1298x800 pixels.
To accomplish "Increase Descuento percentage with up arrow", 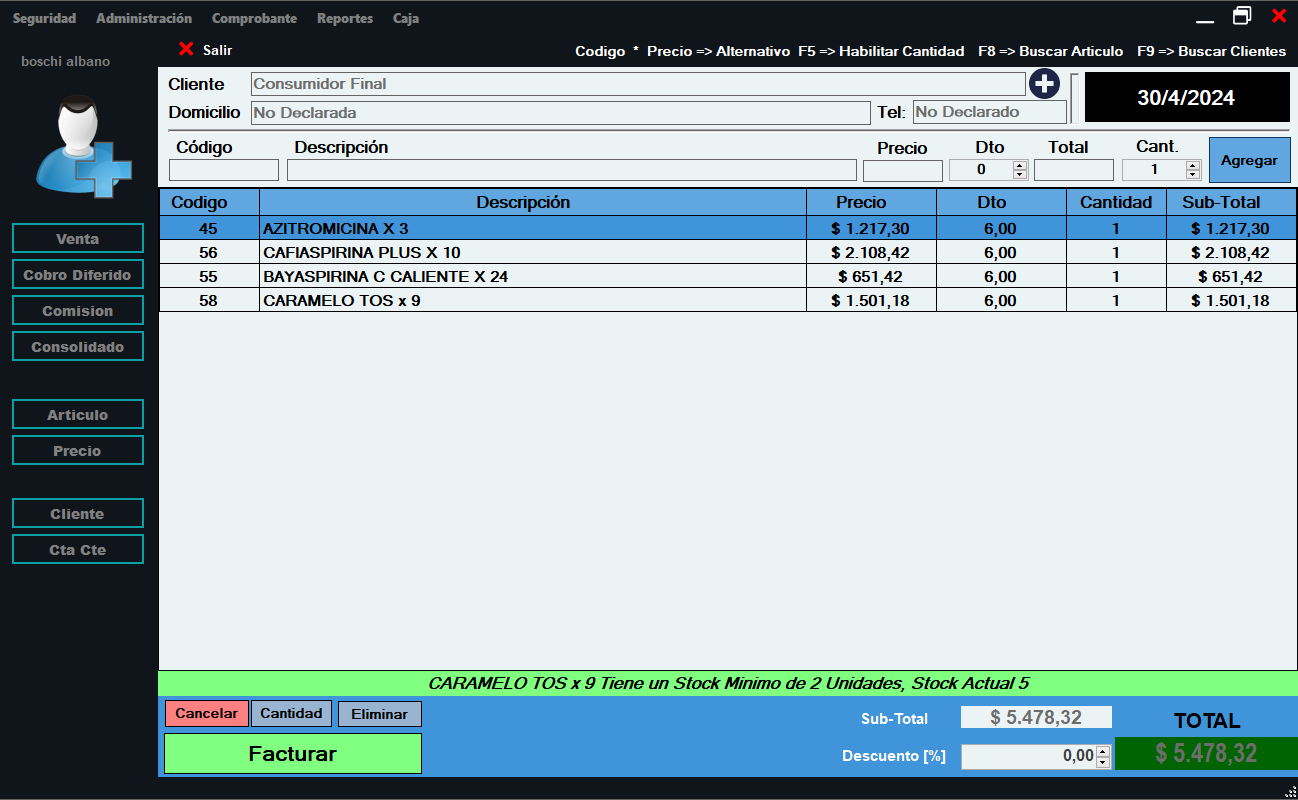I will tap(1103, 751).
